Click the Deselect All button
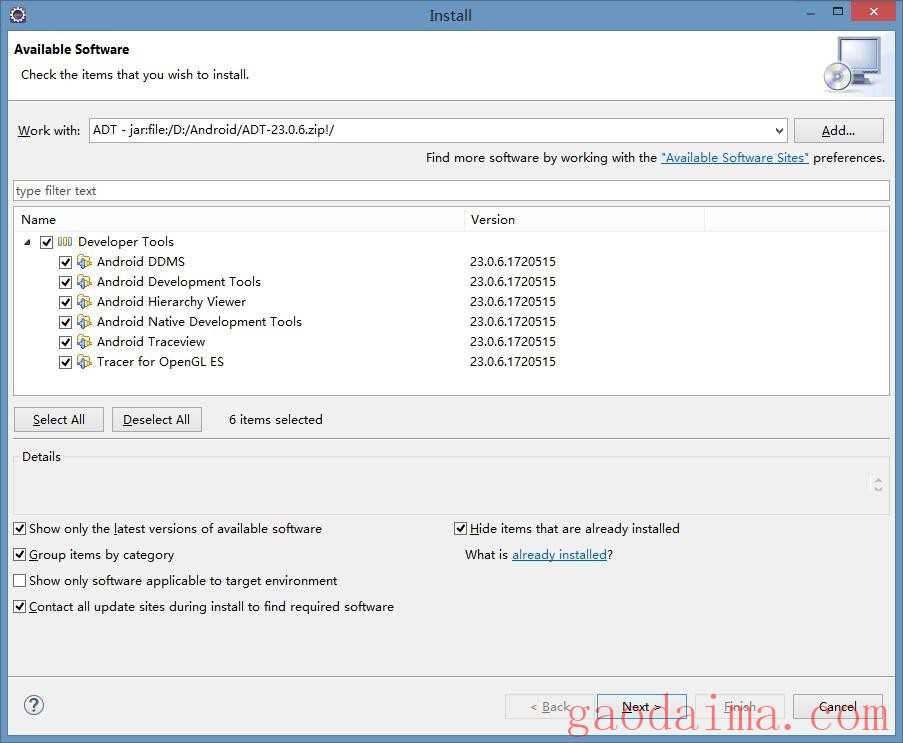Viewport: 903px width, 743px height. pyautogui.click(x=157, y=419)
